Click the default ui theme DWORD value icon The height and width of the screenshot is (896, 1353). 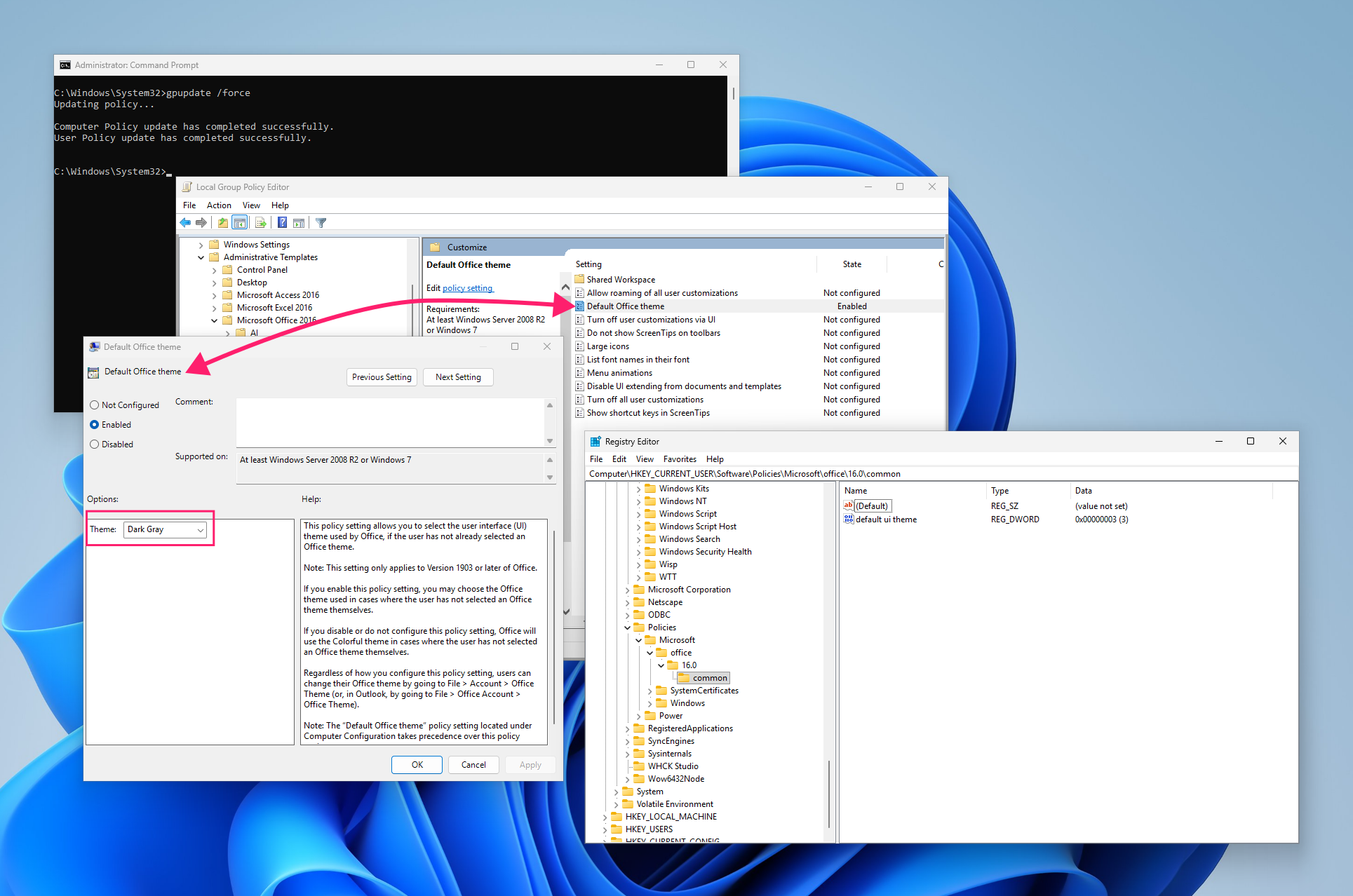tap(849, 520)
